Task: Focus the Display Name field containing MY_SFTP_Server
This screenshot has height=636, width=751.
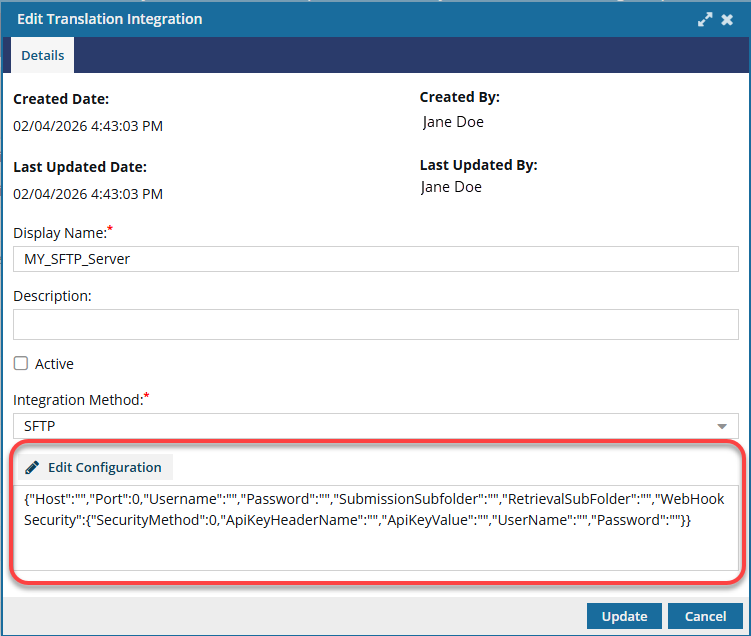Action: click(x=375, y=258)
